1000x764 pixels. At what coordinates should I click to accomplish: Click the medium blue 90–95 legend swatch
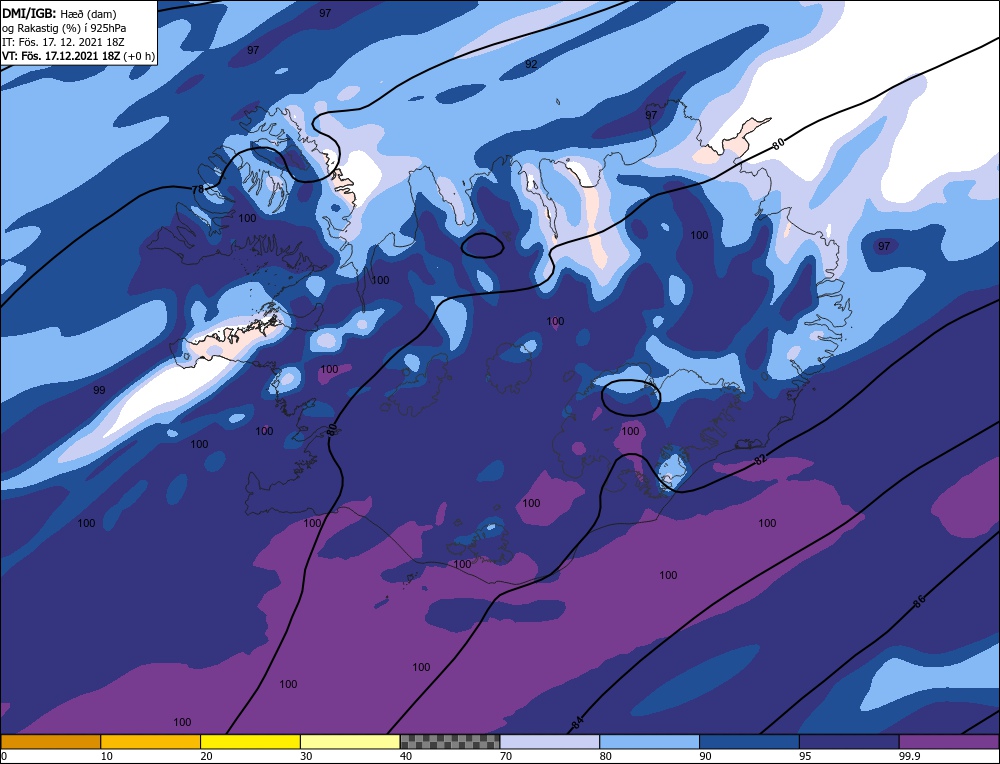[x=749, y=741]
